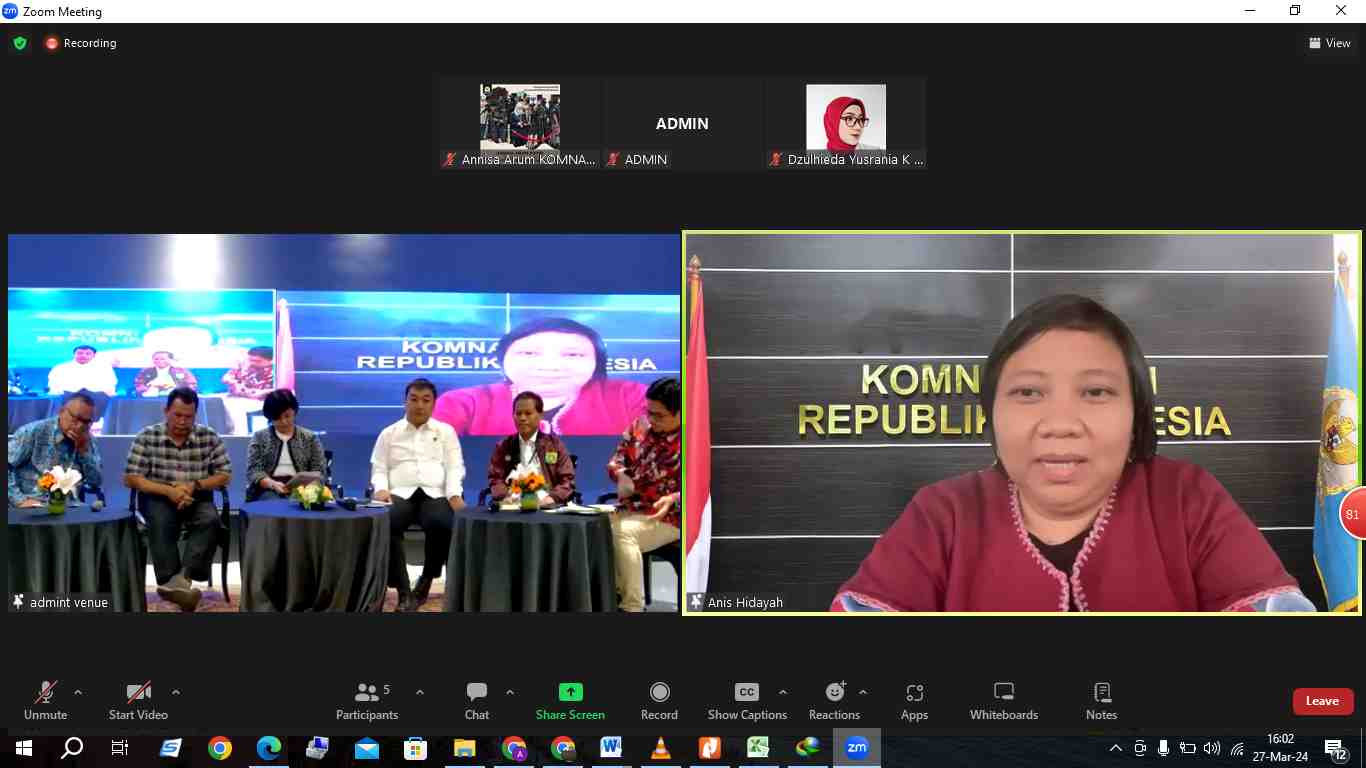The width and height of the screenshot is (1366, 768).
Task: Select Annisa Arum participant thumbnail
Action: (520, 124)
